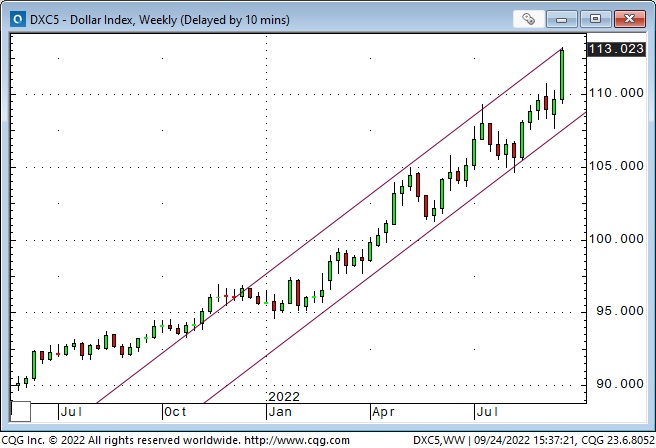Screen dimensions: 656x448
Task: Click the http://www.cqg.com text in footer
Action: [x=297, y=440]
